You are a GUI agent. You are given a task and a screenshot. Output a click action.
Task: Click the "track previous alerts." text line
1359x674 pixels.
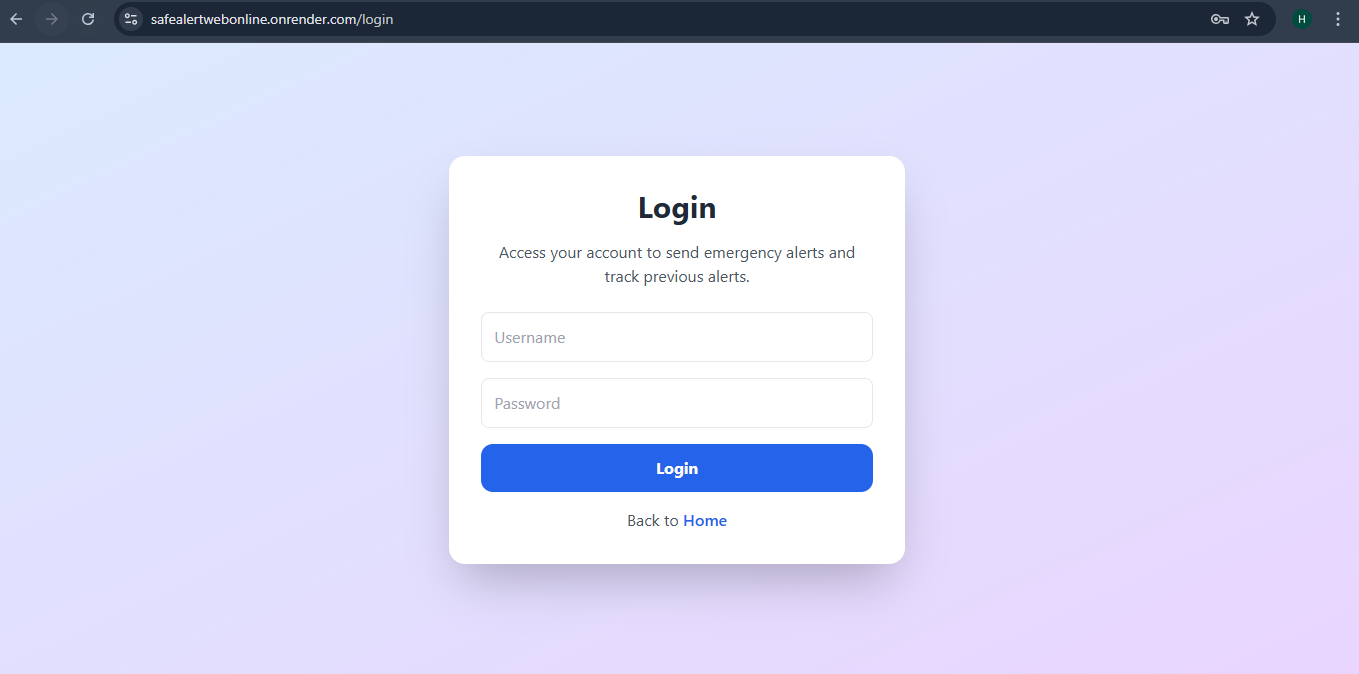[677, 277]
